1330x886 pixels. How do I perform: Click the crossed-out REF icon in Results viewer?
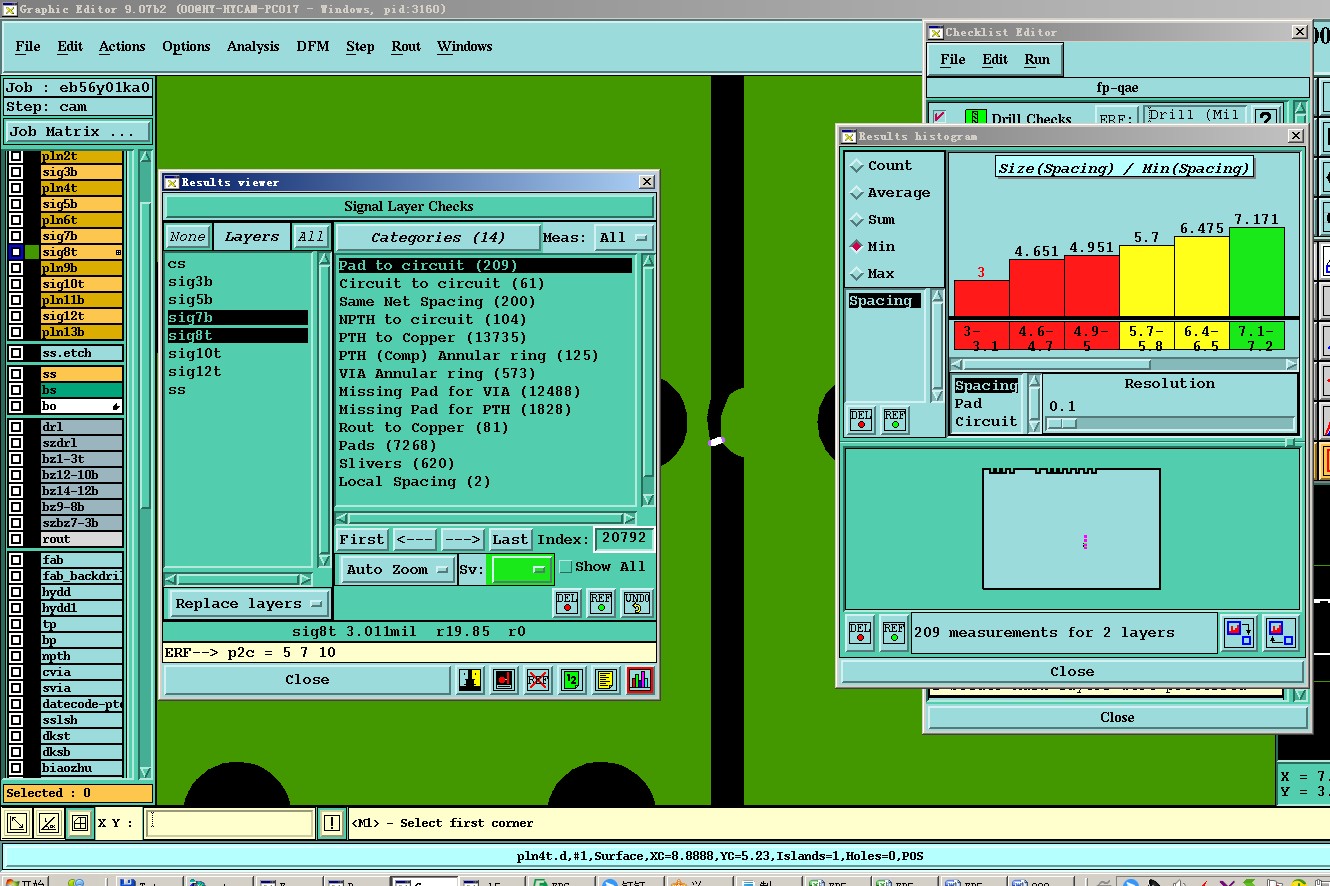click(x=538, y=680)
